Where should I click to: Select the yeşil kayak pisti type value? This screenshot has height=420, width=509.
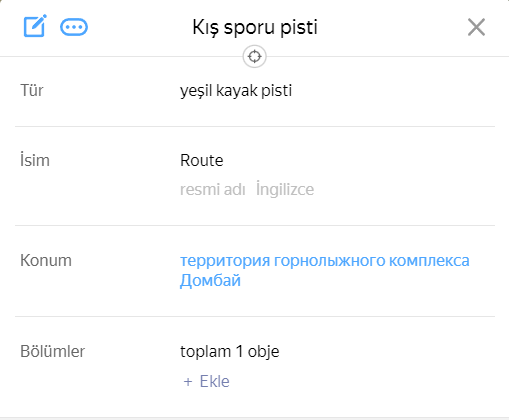[x=236, y=91]
